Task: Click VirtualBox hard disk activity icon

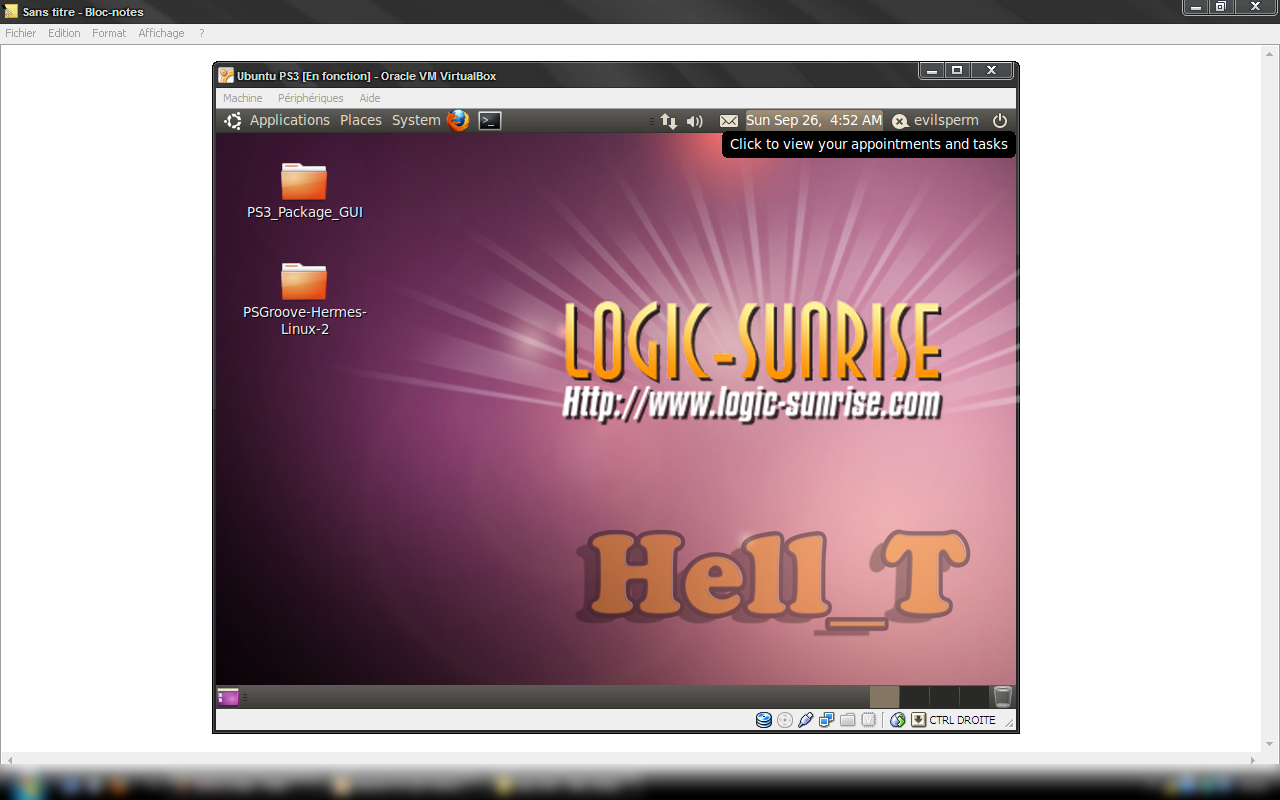Action: (x=764, y=720)
